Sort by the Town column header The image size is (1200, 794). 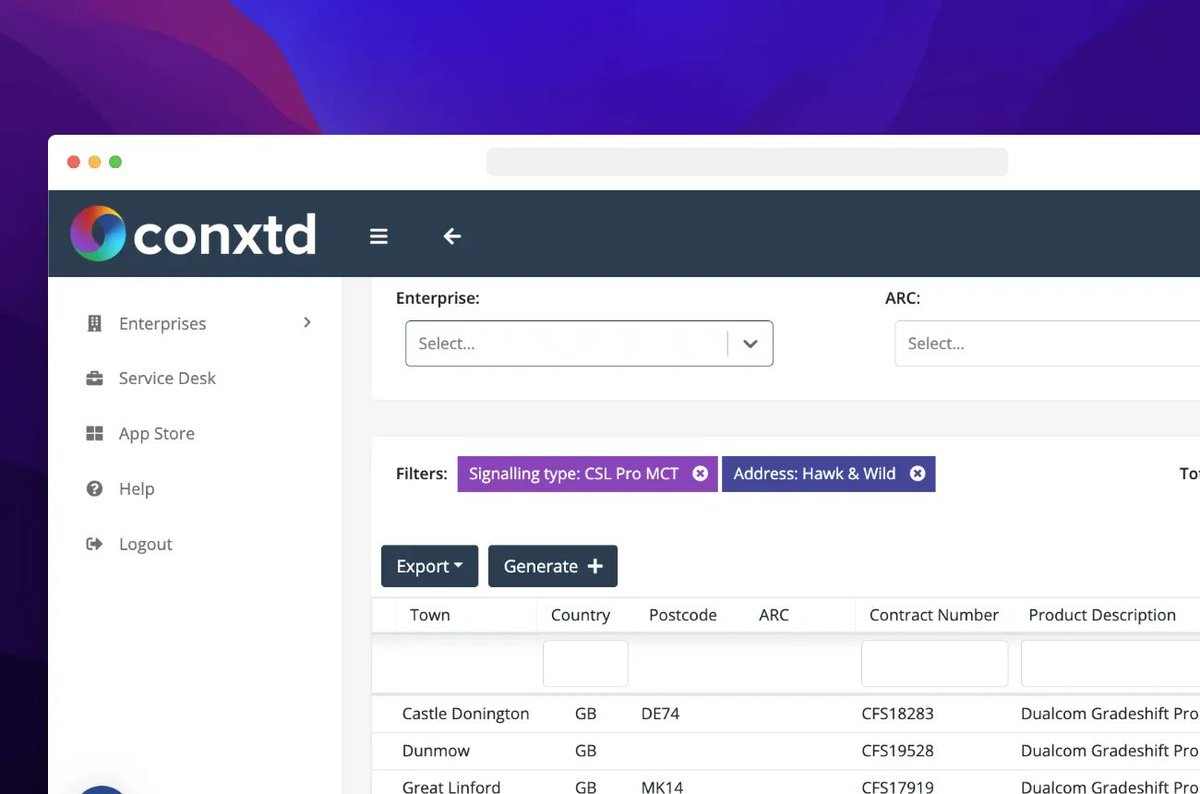[430, 615]
